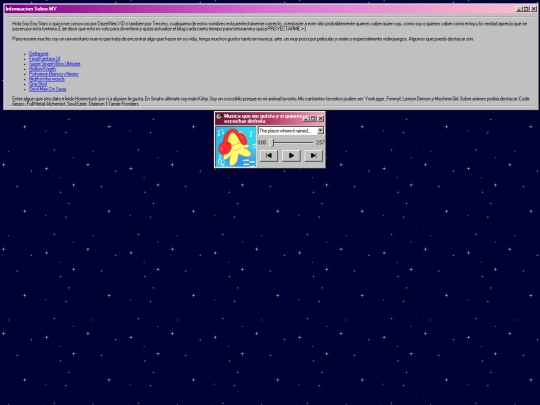Click the album art with headphones character
Image resolution: width=540 pixels, height=405 pixels.
pos(236,146)
